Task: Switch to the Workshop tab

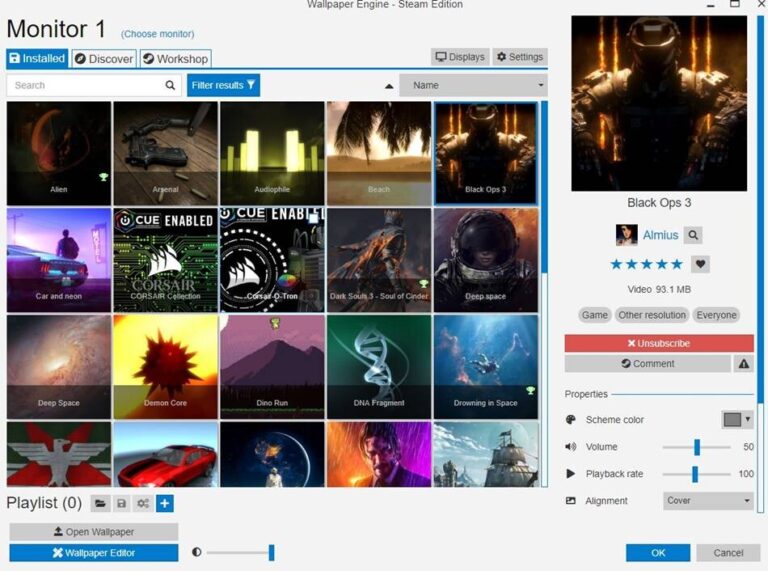Action: coord(175,59)
